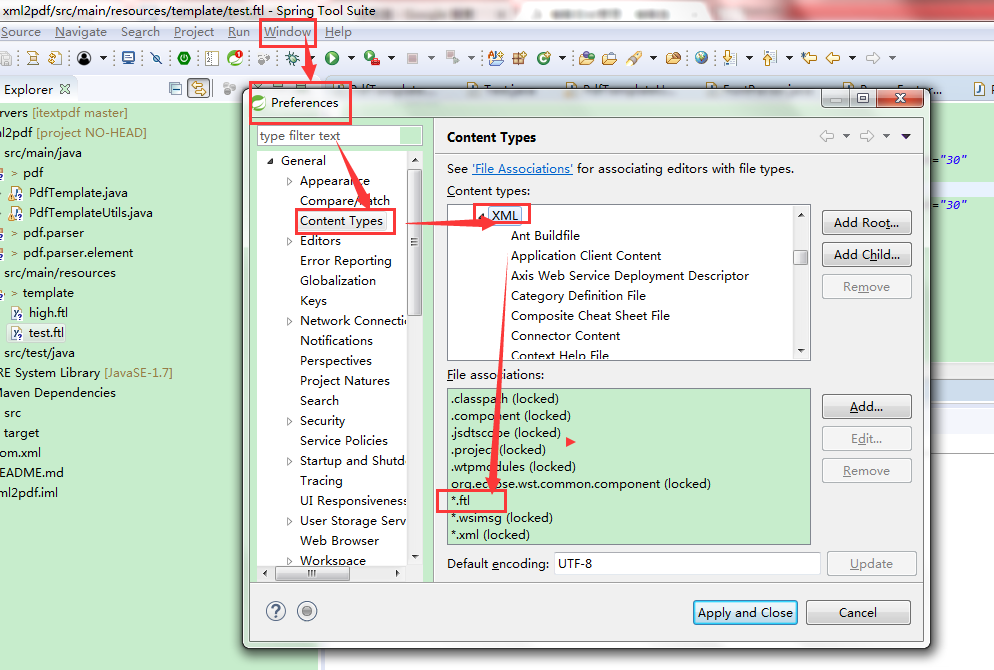Image resolution: width=994 pixels, height=670 pixels.
Task: Select Error Reporting in preferences tree
Action: [x=345, y=261]
